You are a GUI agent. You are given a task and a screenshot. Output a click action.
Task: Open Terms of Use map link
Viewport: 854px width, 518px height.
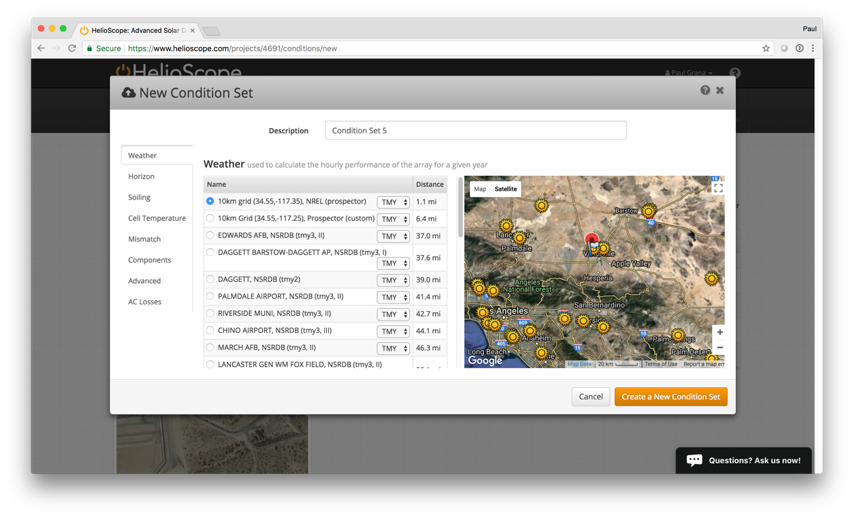pyautogui.click(x=661, y=364)
